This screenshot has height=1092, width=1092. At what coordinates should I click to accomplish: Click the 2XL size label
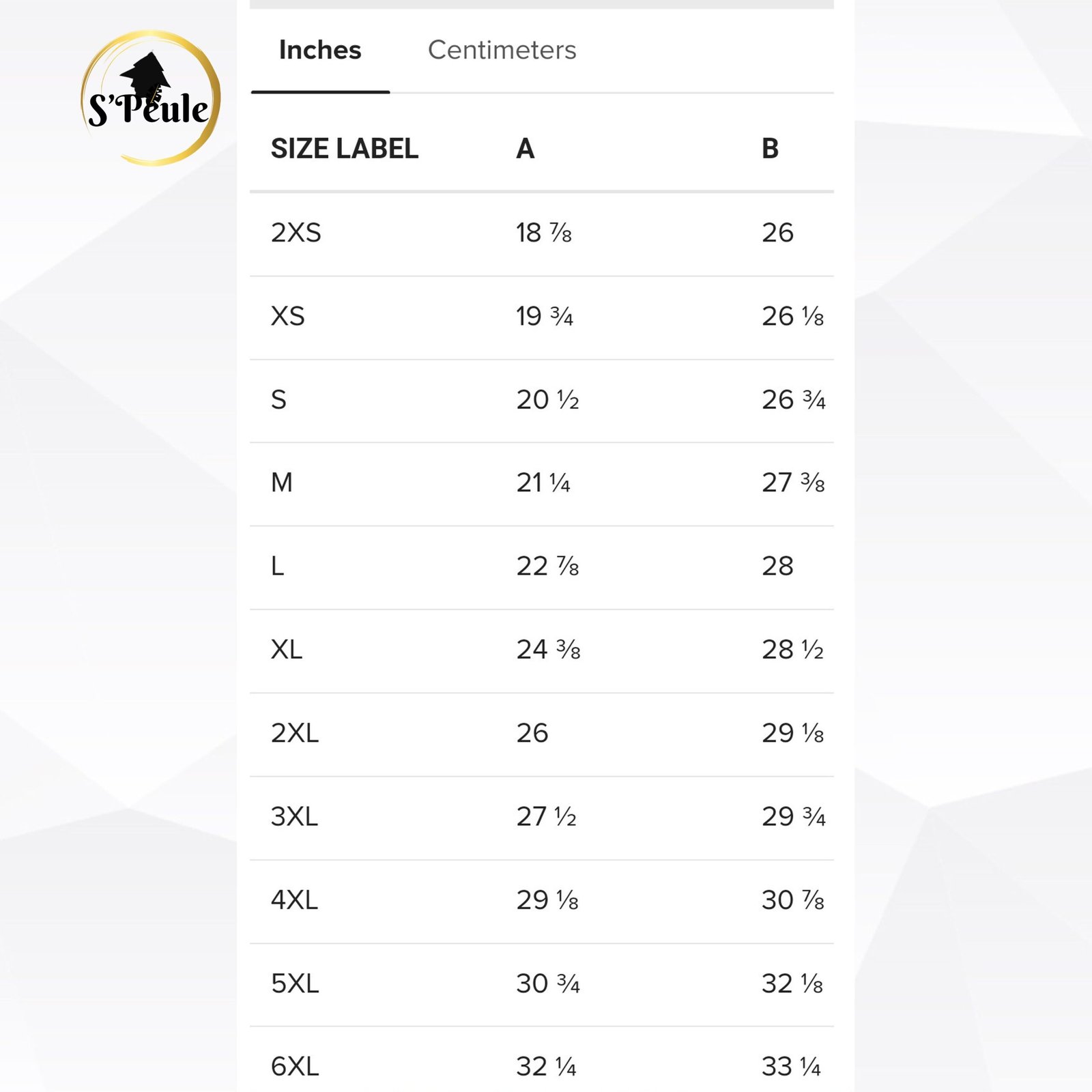tap(294, 734)
